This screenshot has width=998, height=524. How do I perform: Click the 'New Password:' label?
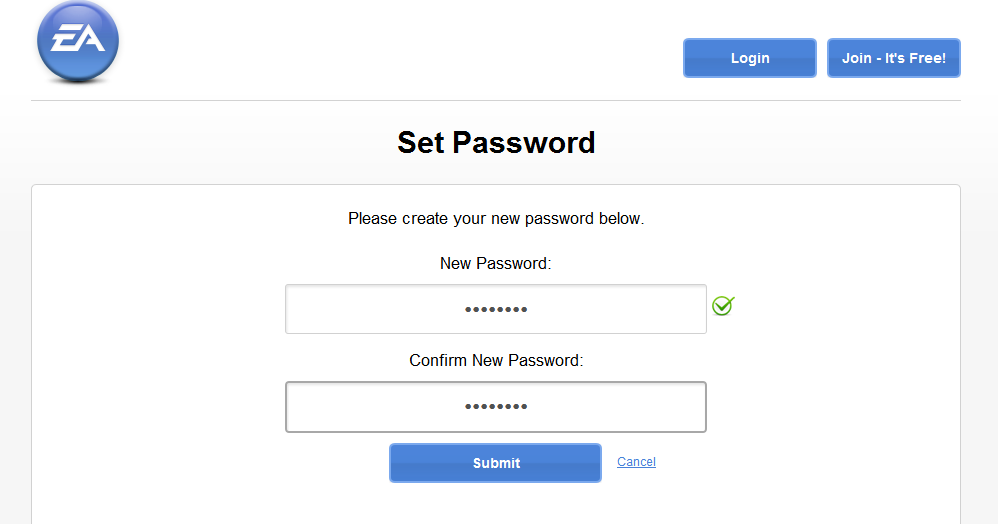[495, 263]
